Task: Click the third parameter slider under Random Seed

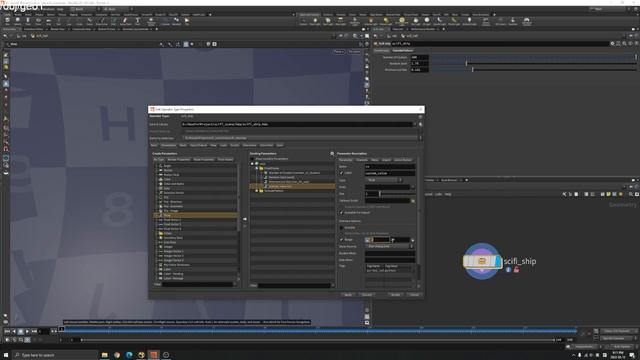Action: tap(533, 70)
